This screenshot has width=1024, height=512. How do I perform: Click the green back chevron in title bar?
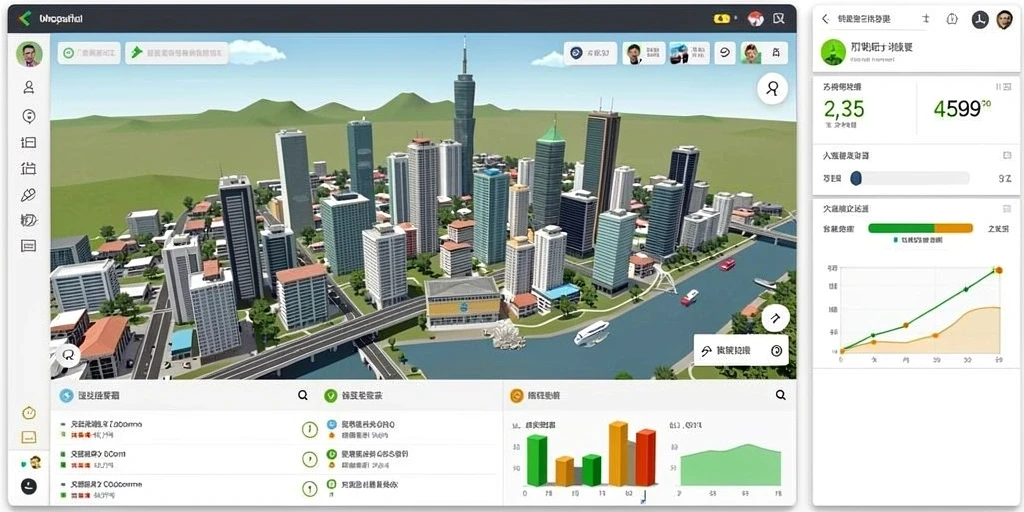click(x=25, y=18)
